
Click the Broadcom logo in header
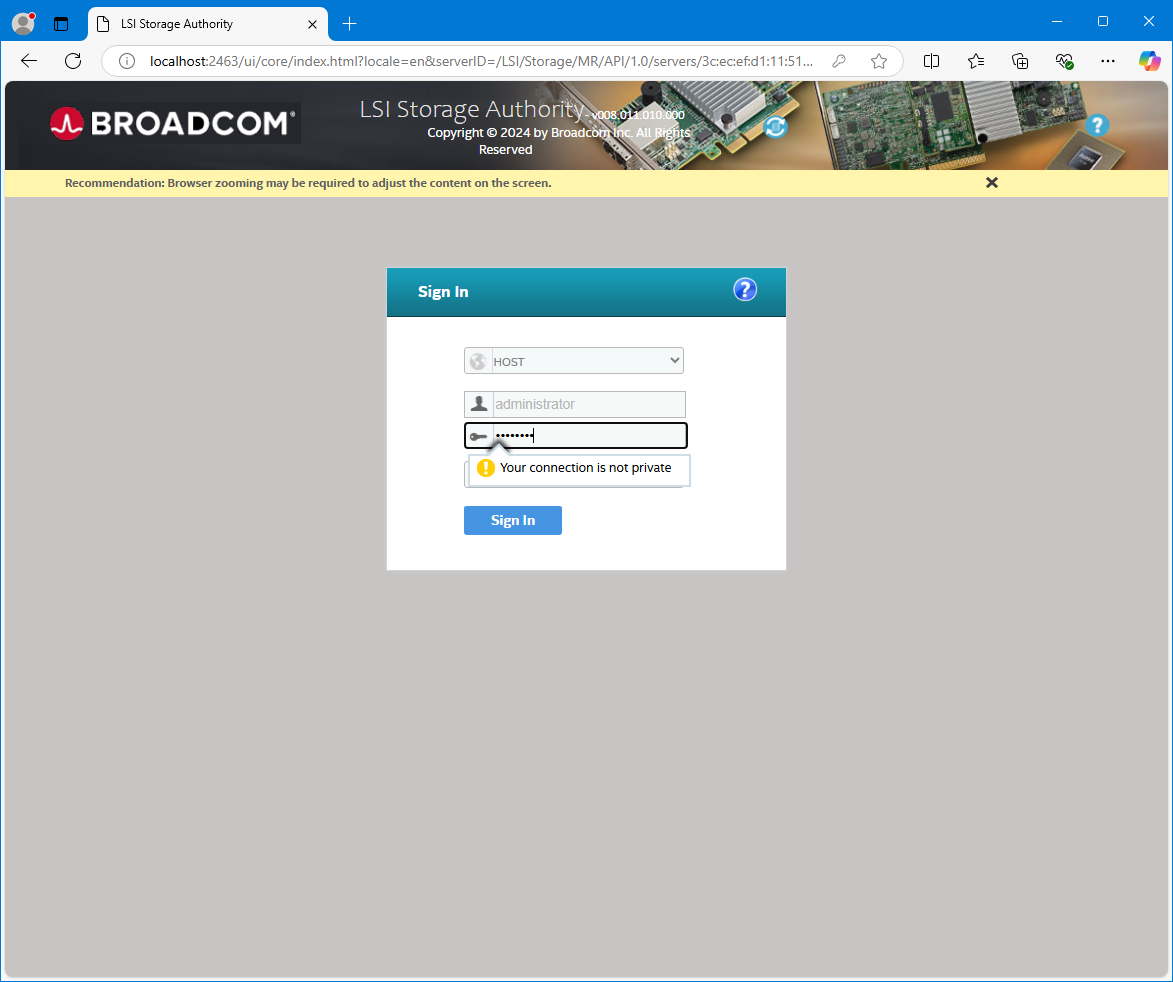coord(173,123)
